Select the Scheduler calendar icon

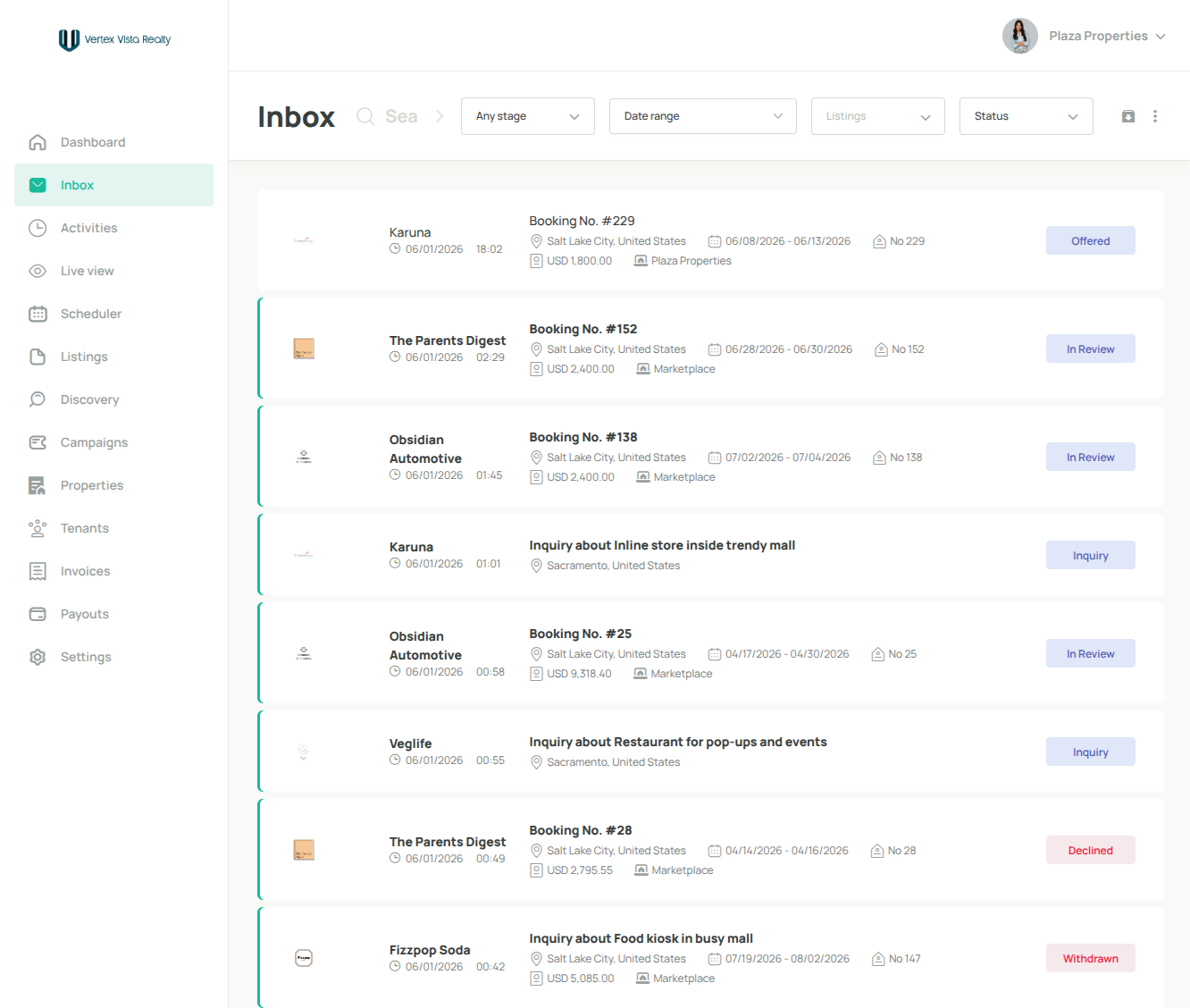[38, 314]
